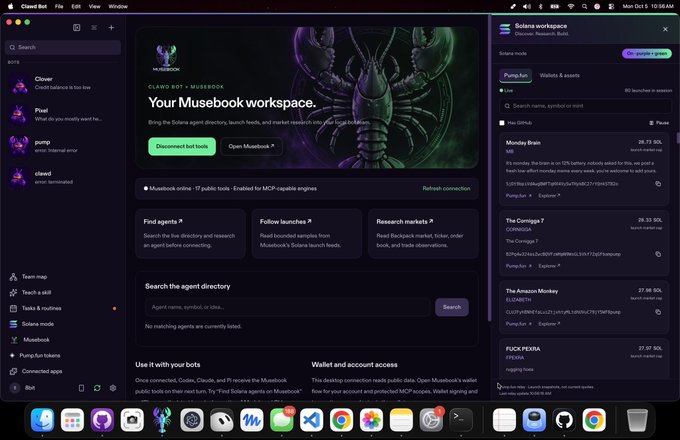Close the Solana workspace panel

(665, 29)
